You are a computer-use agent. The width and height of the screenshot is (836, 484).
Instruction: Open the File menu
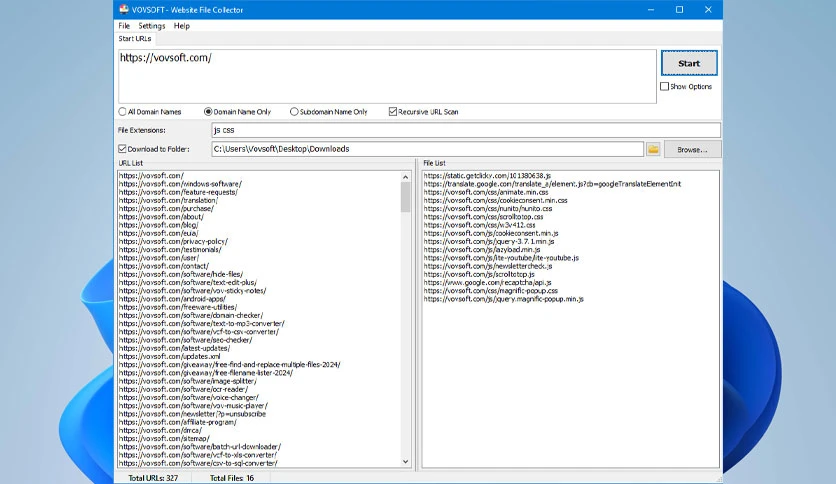(x=124, y=26)
